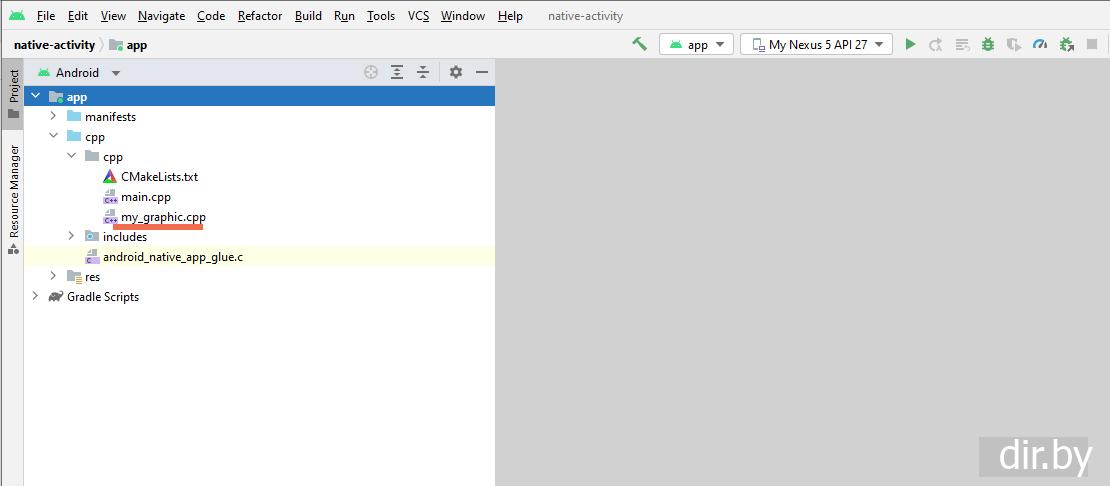
Task: Click the app module folder breadcrumb icon
Action: [x=116, y=45]
